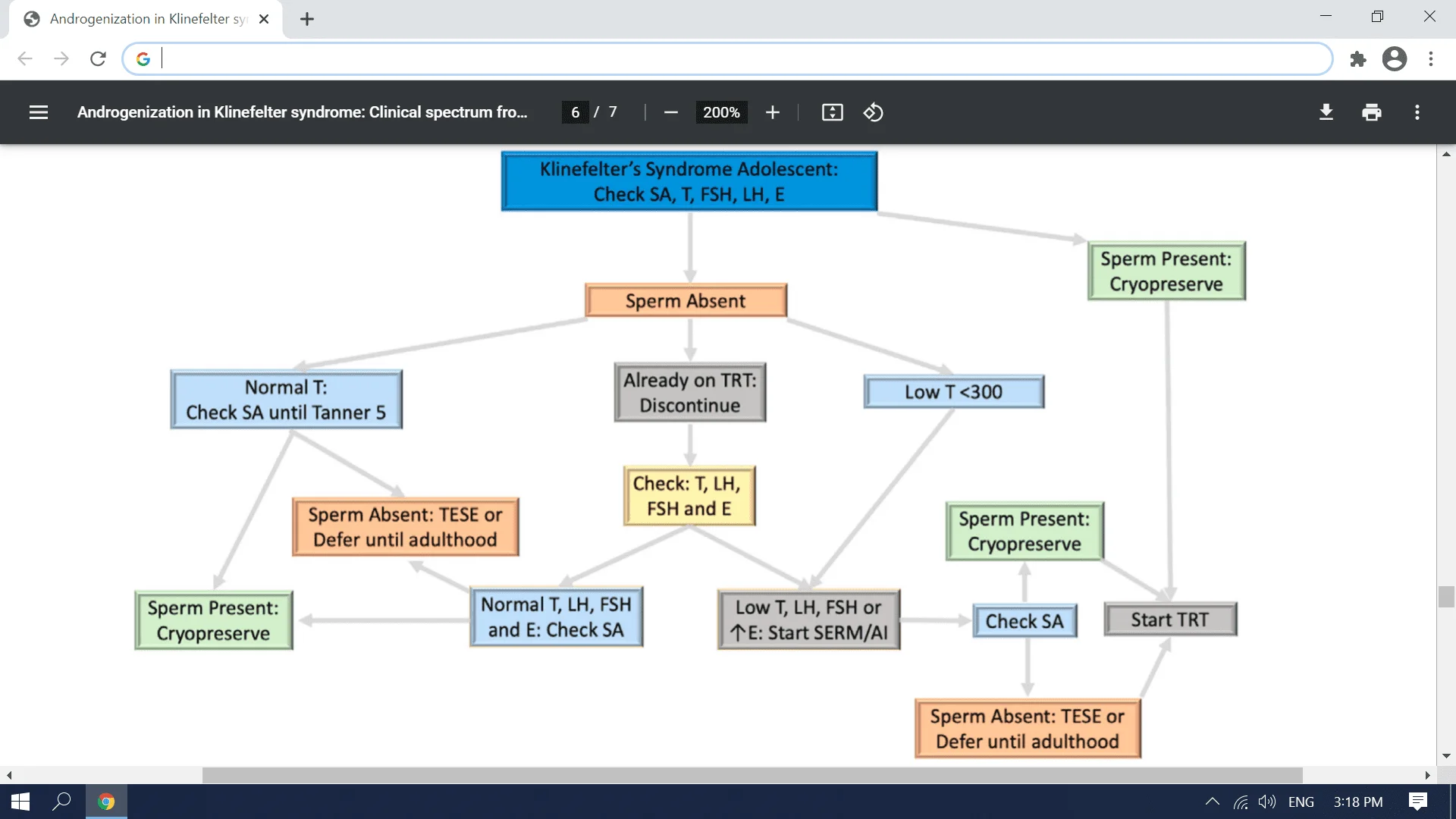Image resolution: width=1456 pixels, height=819 pixels.
Task: Click the orange 'Sperm Absent' box
Action: (686, 301)
